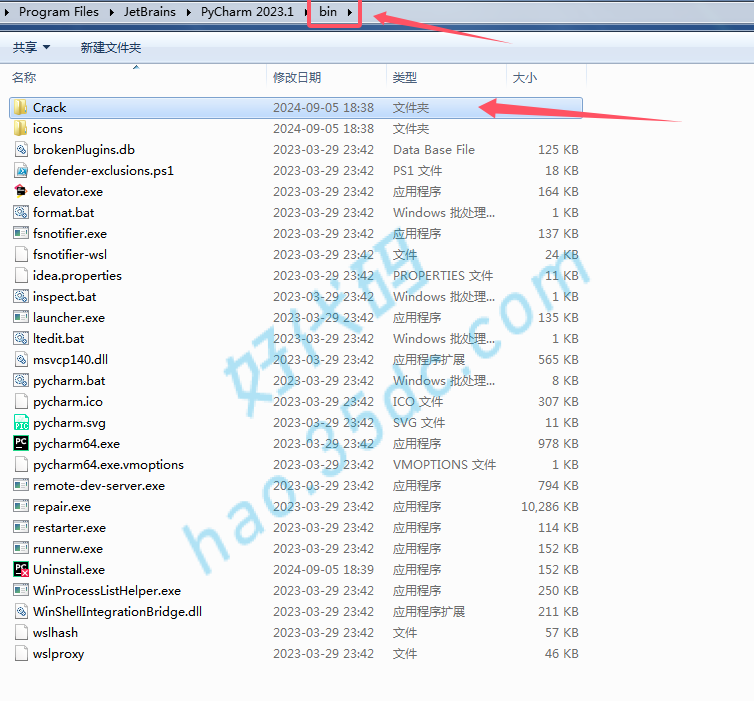Select the repair.exe file name
754x701 pixels.
pos(62,506)
